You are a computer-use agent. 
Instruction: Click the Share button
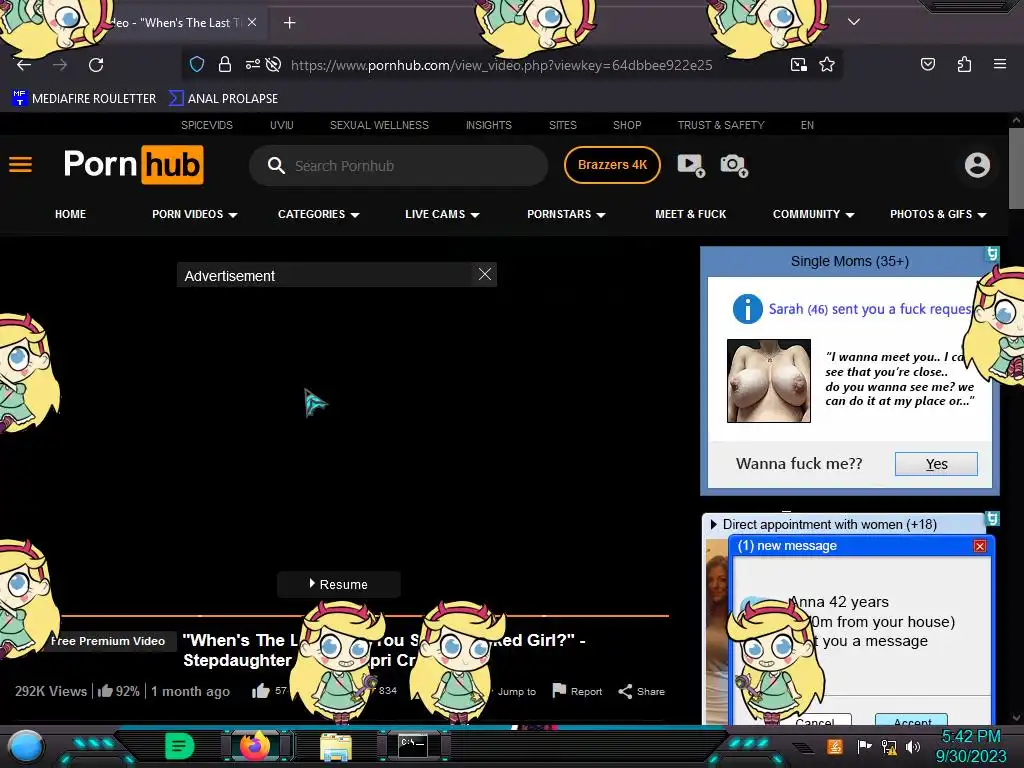641,691
